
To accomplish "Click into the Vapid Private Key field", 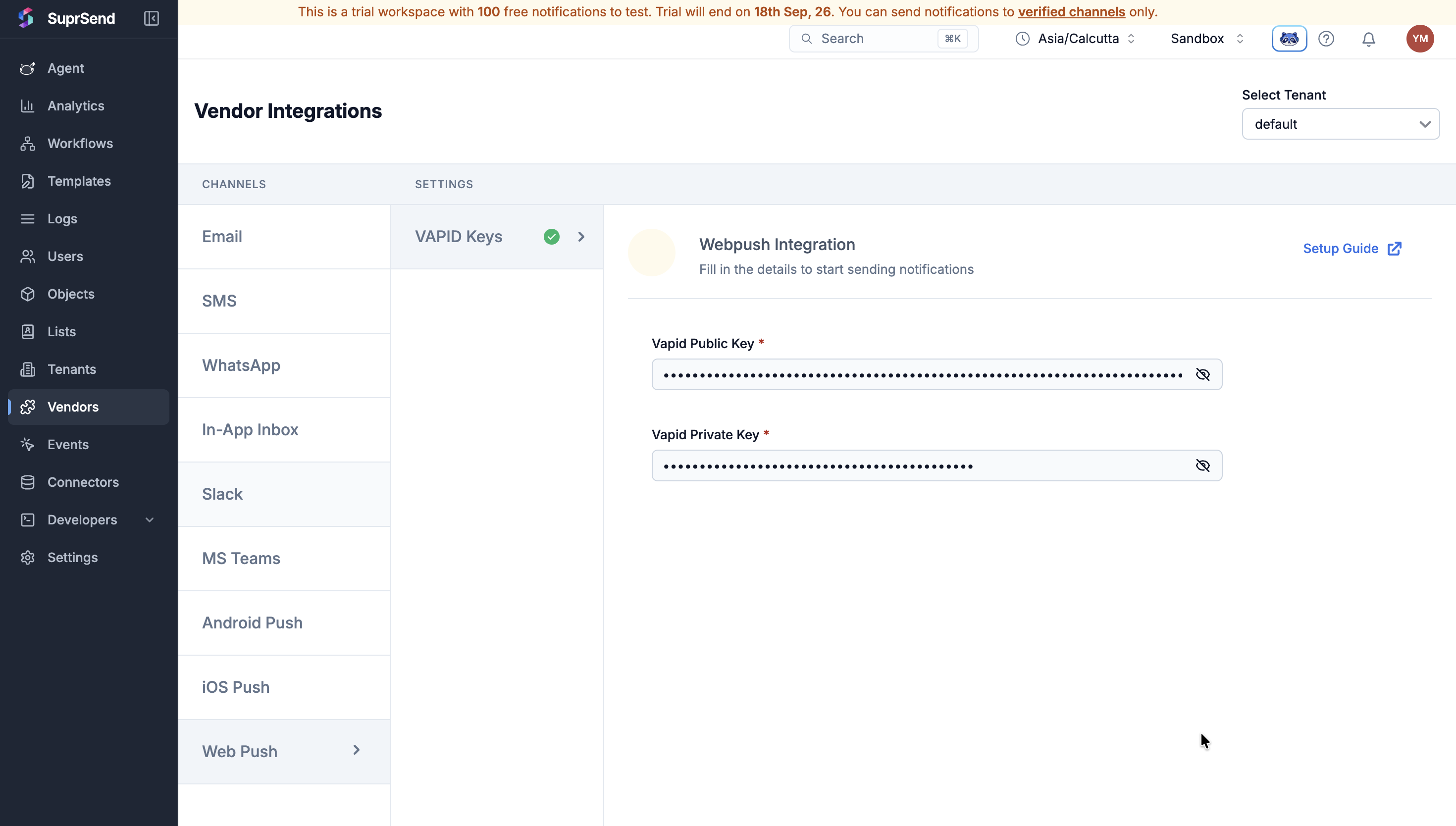I will tap(936, 466).
